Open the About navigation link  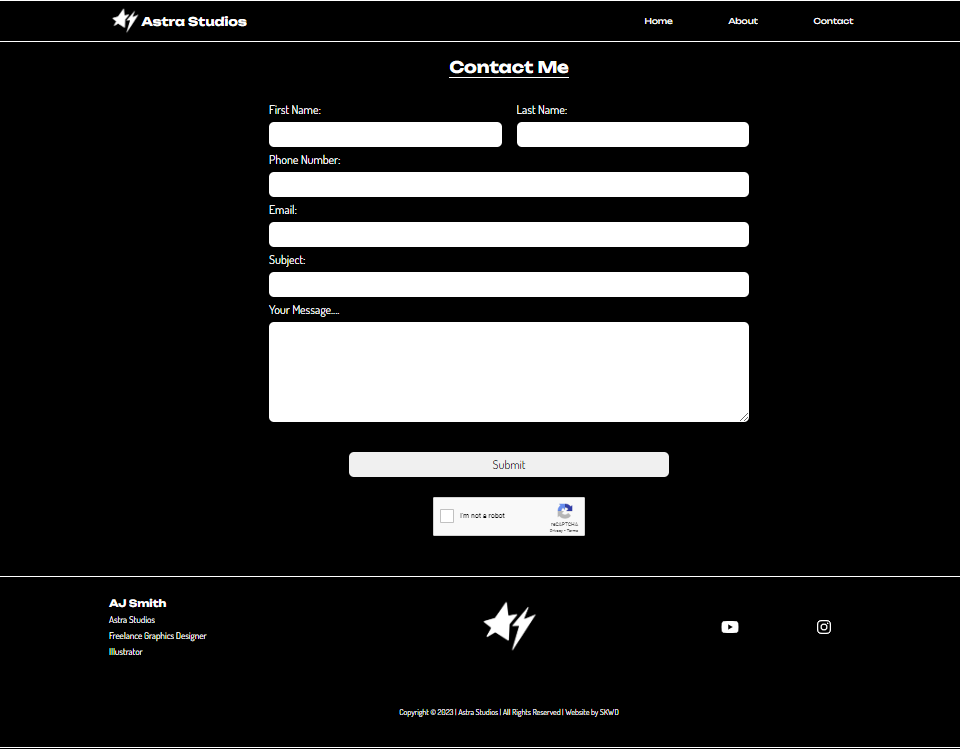(743, 21)
